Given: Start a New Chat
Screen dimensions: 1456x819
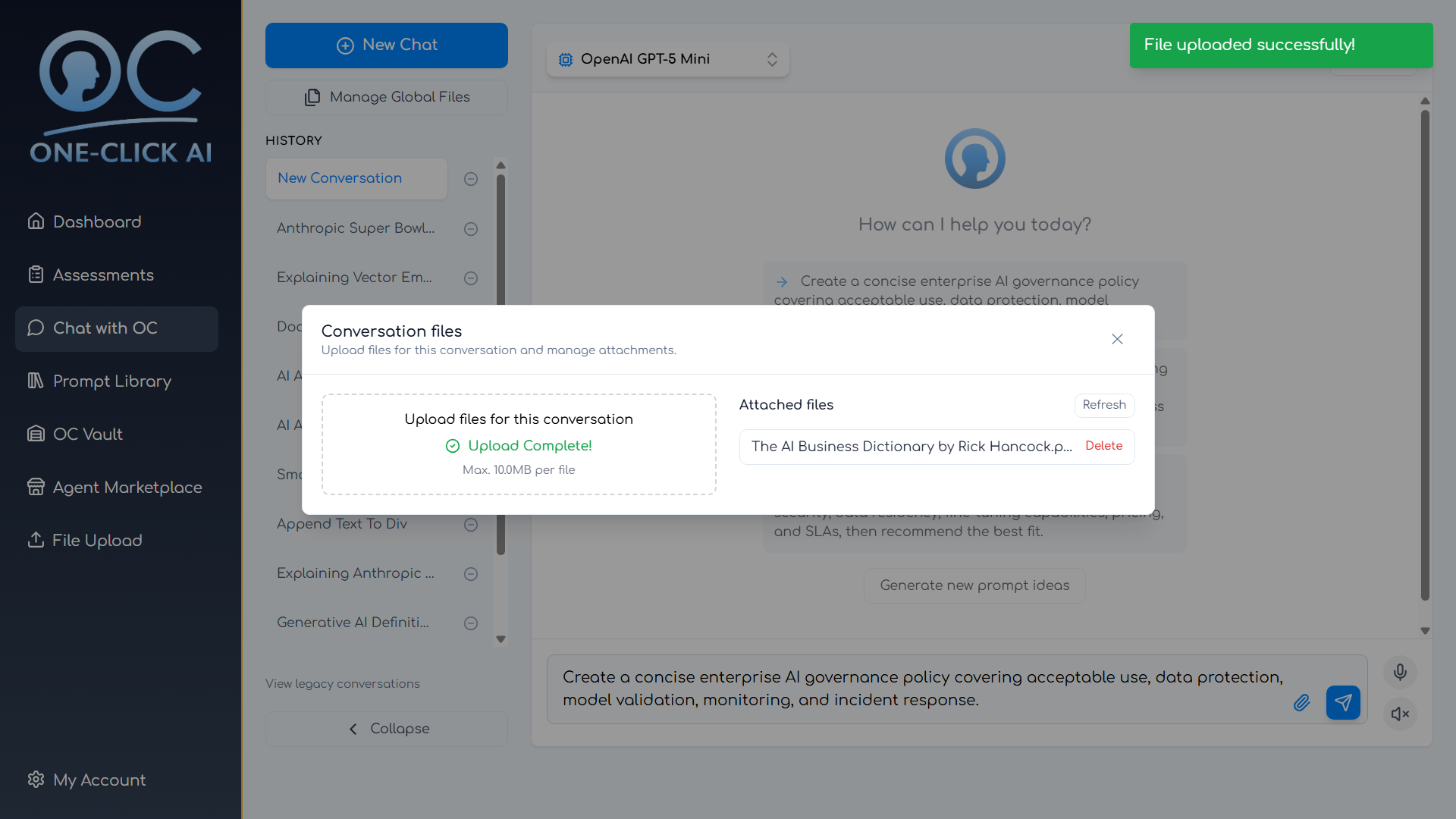Looking at the screenshot, I should pyautogui.click(x=387, y=45).
